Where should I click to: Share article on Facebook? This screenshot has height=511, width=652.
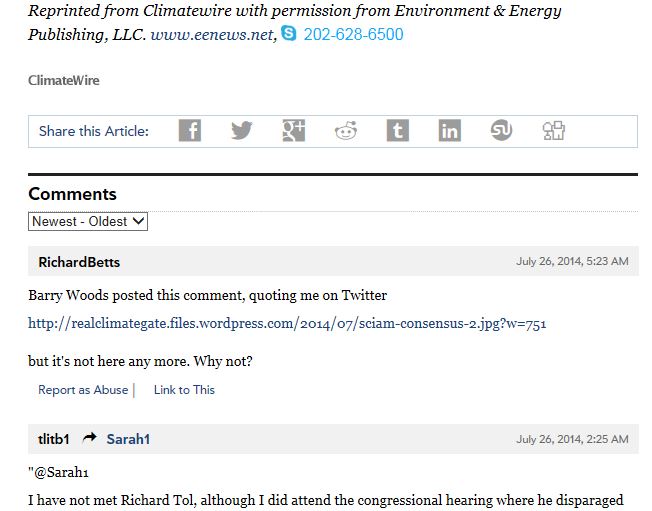pos(190,130)
